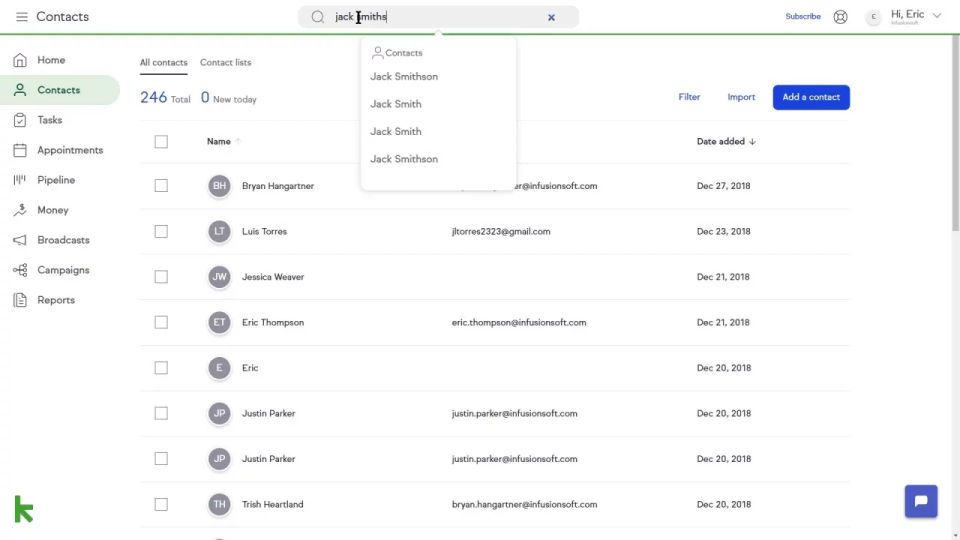Toggle the select-all contacts checkbox
This screenshot has width=960, height=540.
pyautogui.click(x=161, y=142)
